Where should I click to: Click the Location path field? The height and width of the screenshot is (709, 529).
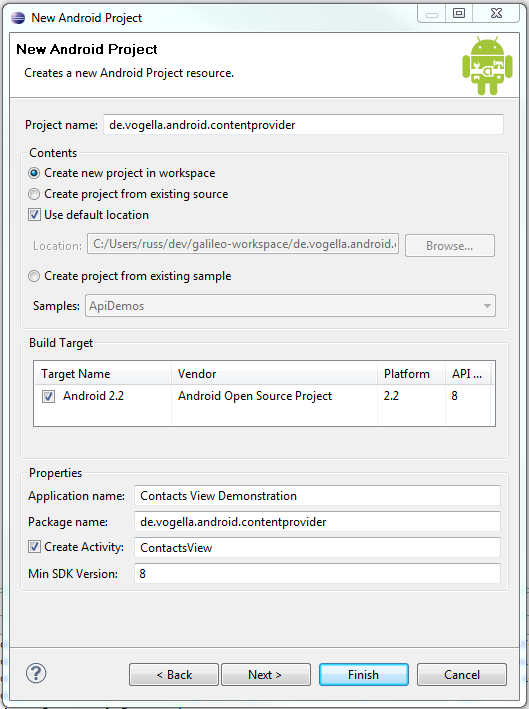[x=243, y=244]
